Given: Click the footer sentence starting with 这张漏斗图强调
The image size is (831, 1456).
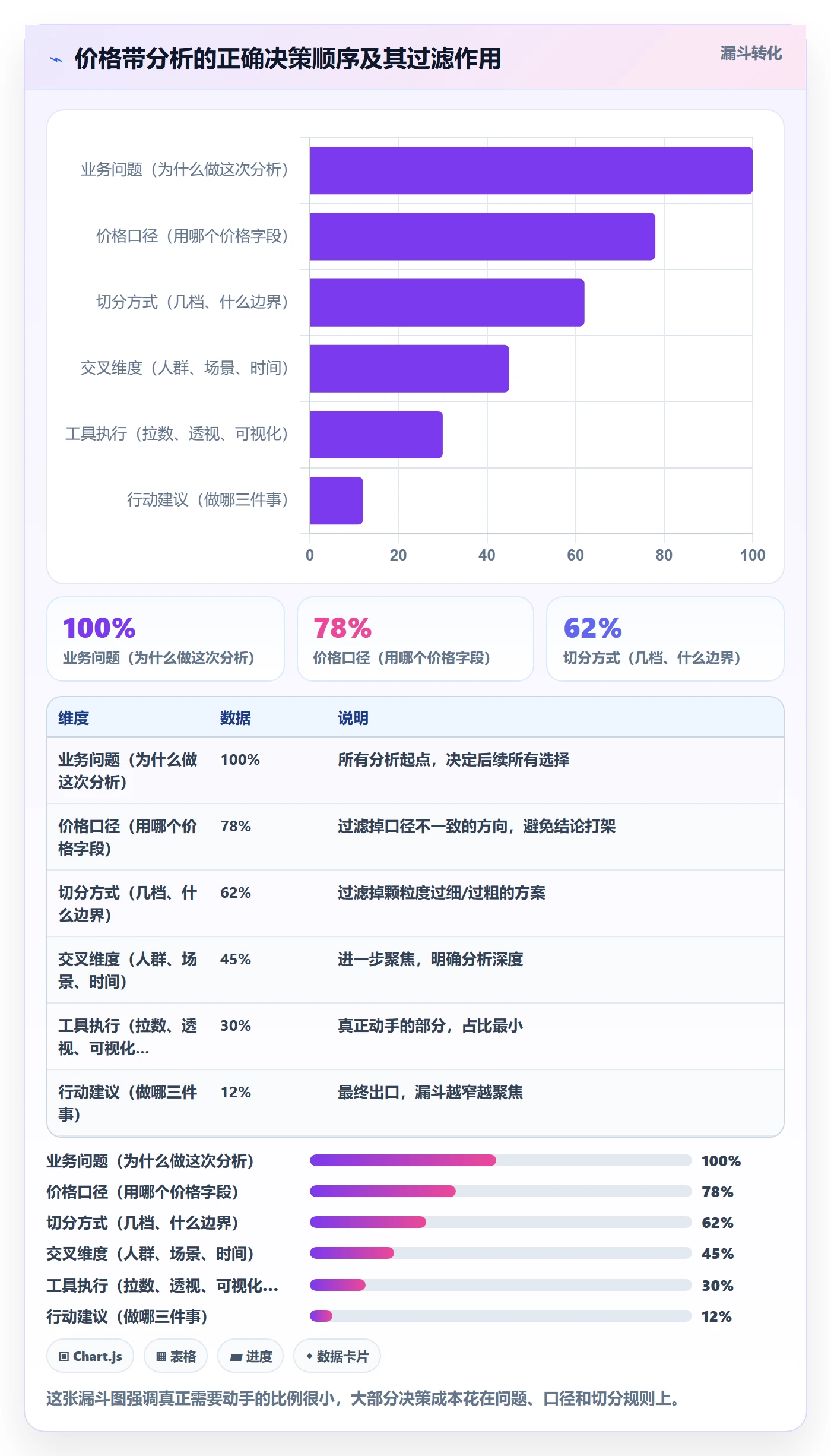Looking at the screenshot, I should point(363,1398).
